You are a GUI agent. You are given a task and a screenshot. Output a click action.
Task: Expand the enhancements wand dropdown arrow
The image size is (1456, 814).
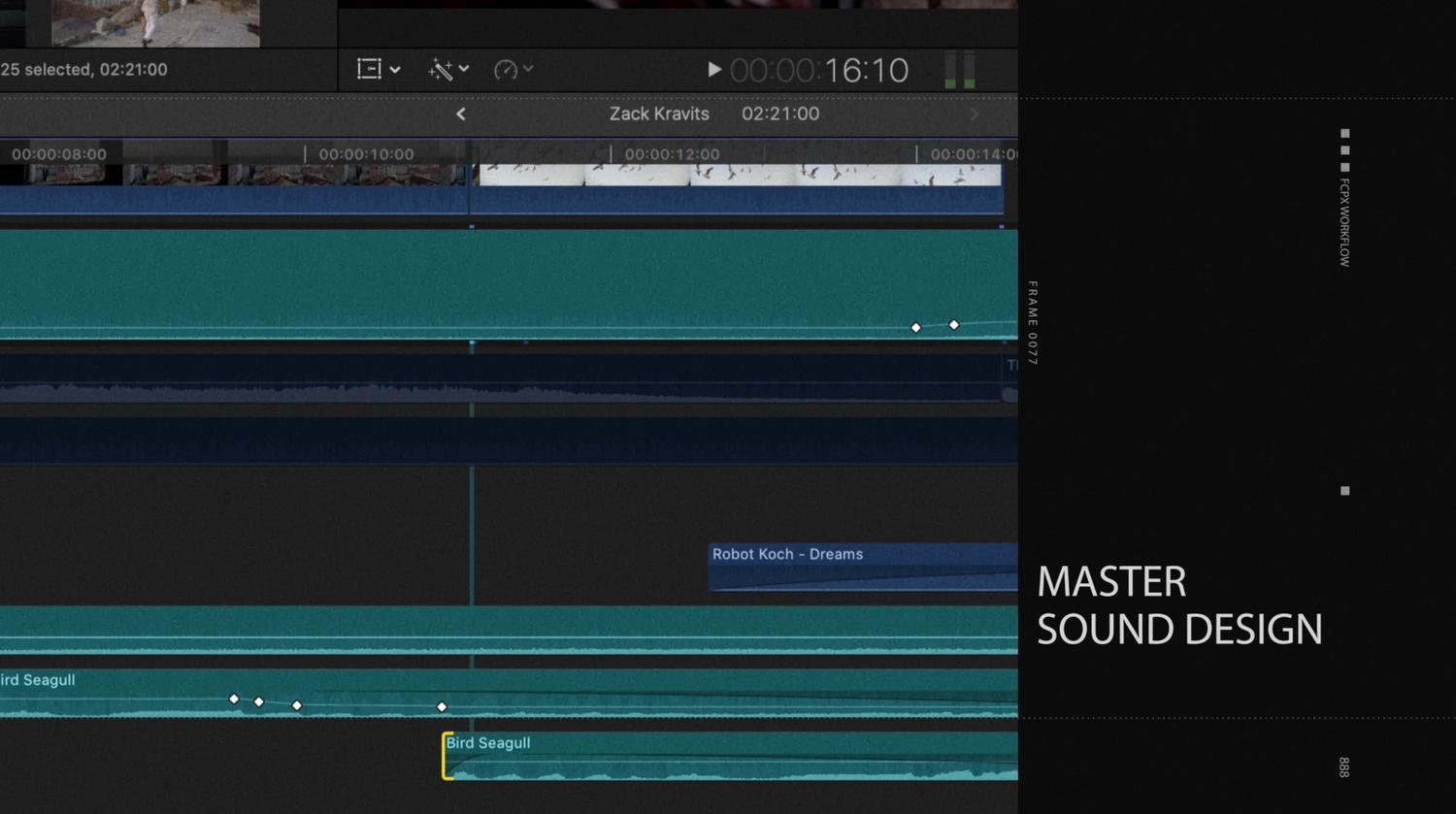465,69
